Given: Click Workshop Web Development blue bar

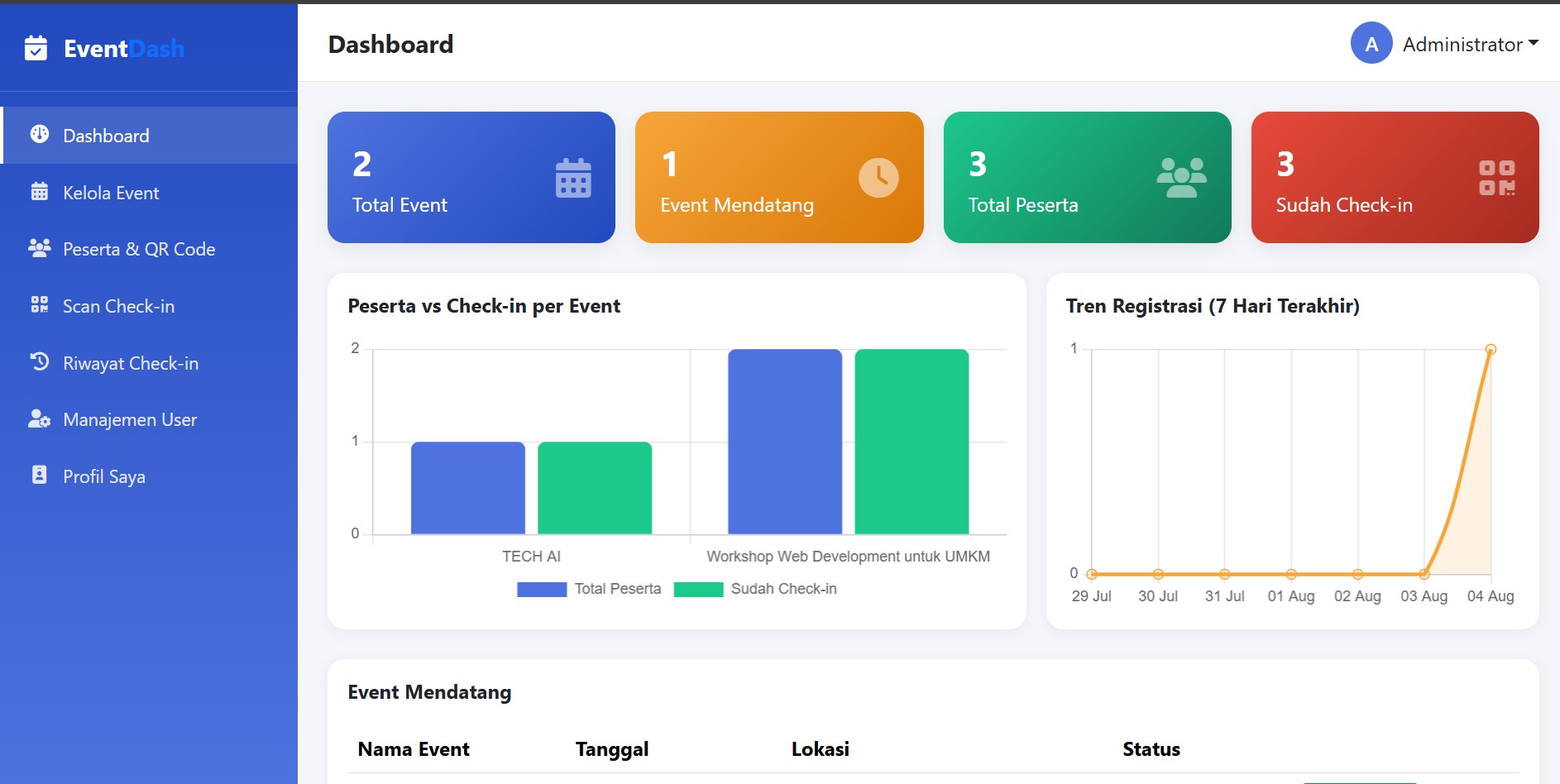Looking at the screenshot, I should pos(785,442).
